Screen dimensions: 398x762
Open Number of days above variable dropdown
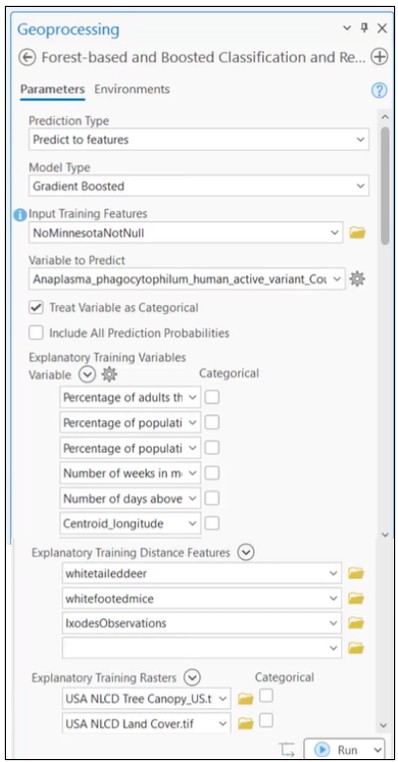point(193,499)
